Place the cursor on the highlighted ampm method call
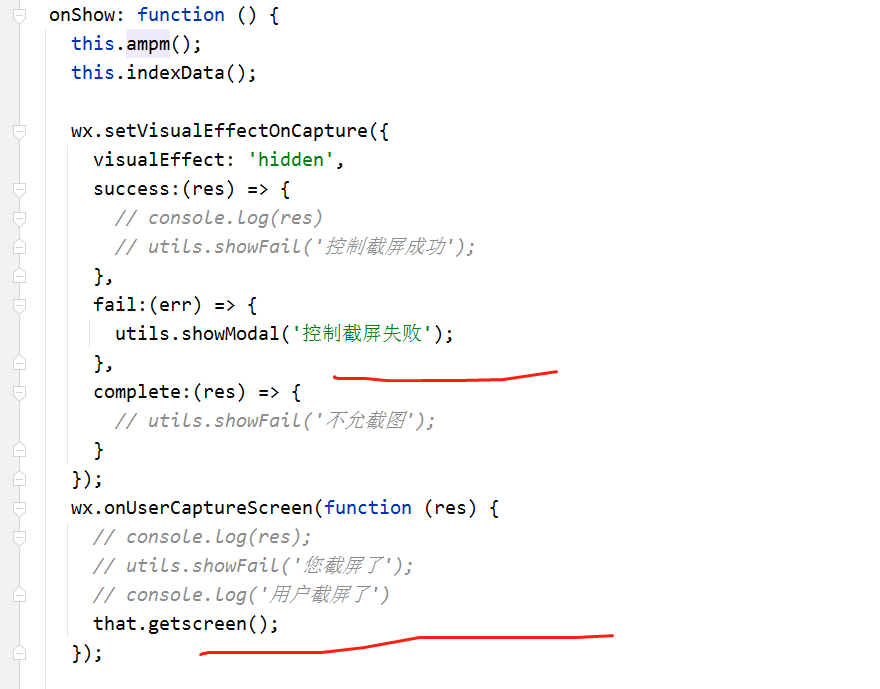This screenshot has height=689, width=880. (148, 44)
